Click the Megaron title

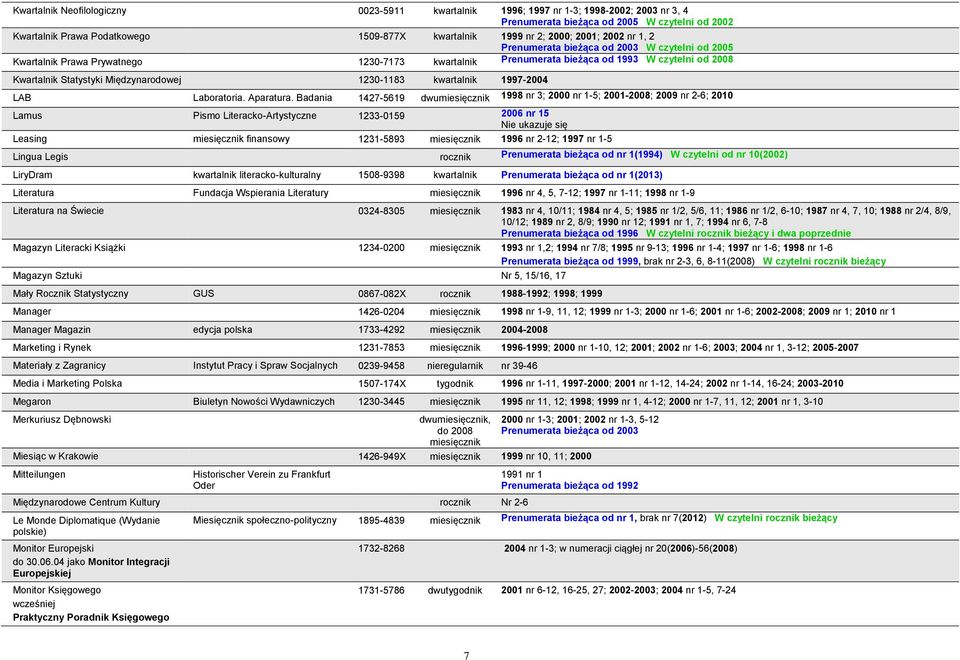(x=32, y=402)
